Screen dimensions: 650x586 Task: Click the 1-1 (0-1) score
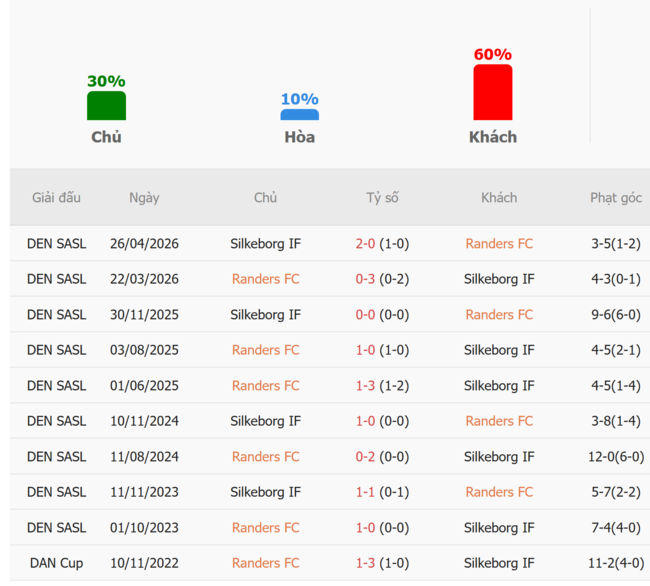pyautogui.click(x=382, y=492)
